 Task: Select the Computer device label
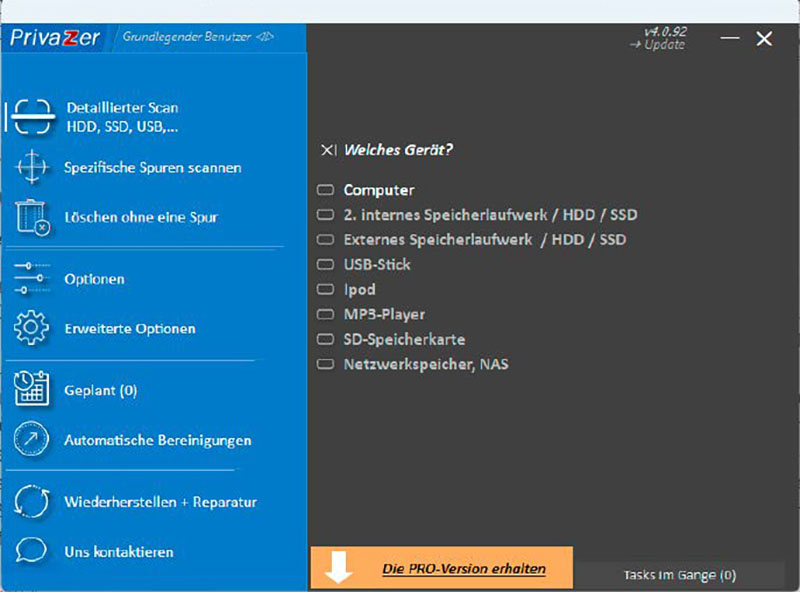pyautogui.click(x=379, y=190)
